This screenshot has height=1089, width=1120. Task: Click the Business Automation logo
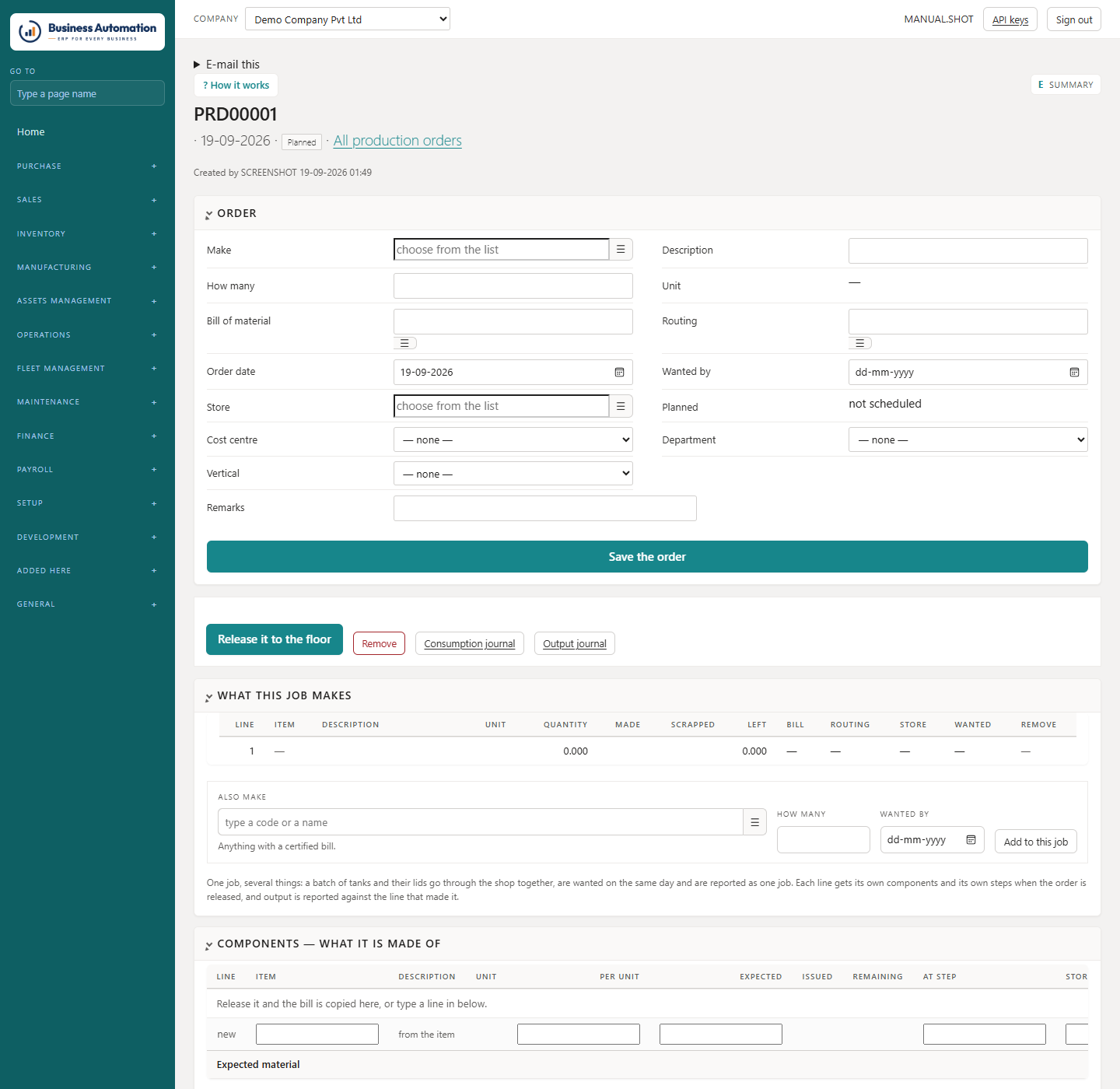(x=87, y=32)
